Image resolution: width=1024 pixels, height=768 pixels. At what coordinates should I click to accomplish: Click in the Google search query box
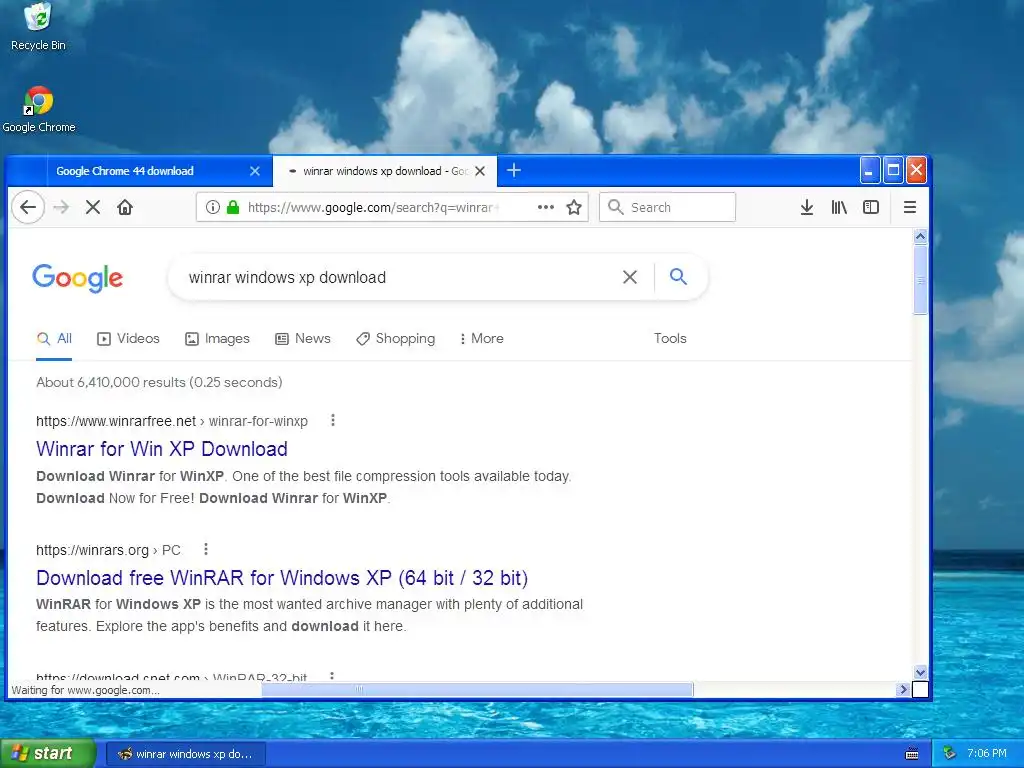pyautogui.click(x=398, y=277)
